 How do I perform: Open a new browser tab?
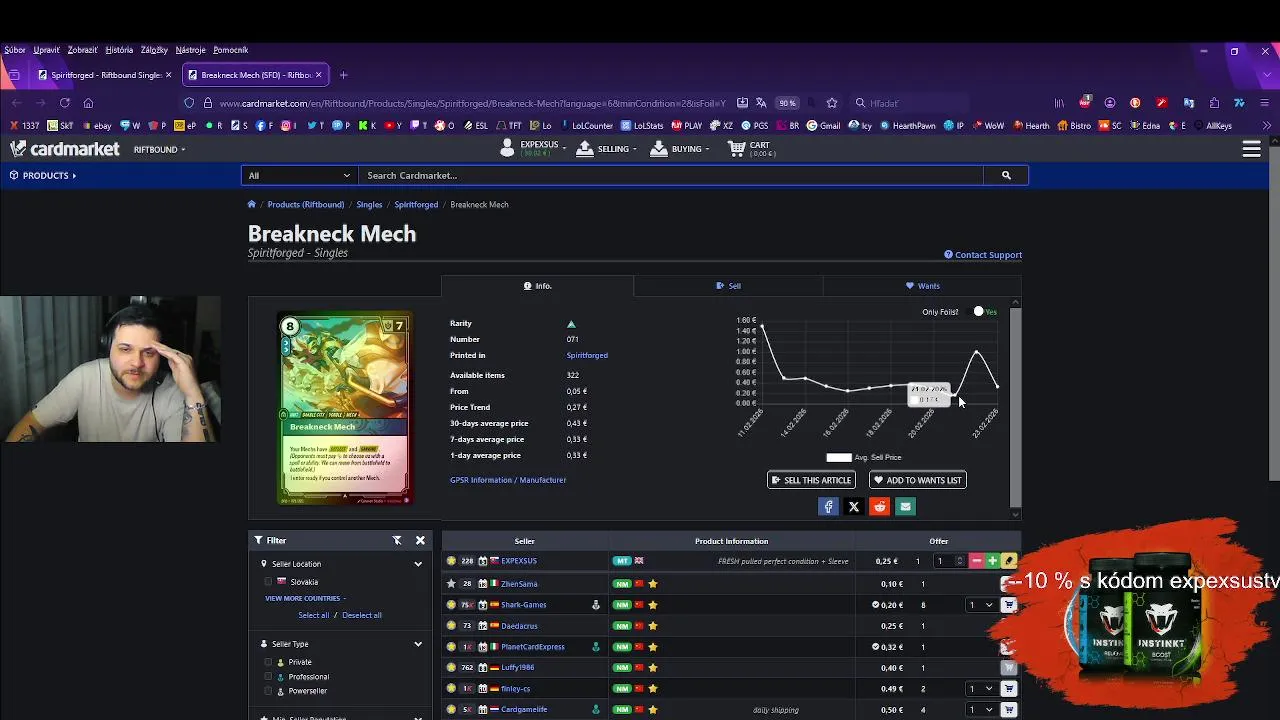(x=343, y=75)
